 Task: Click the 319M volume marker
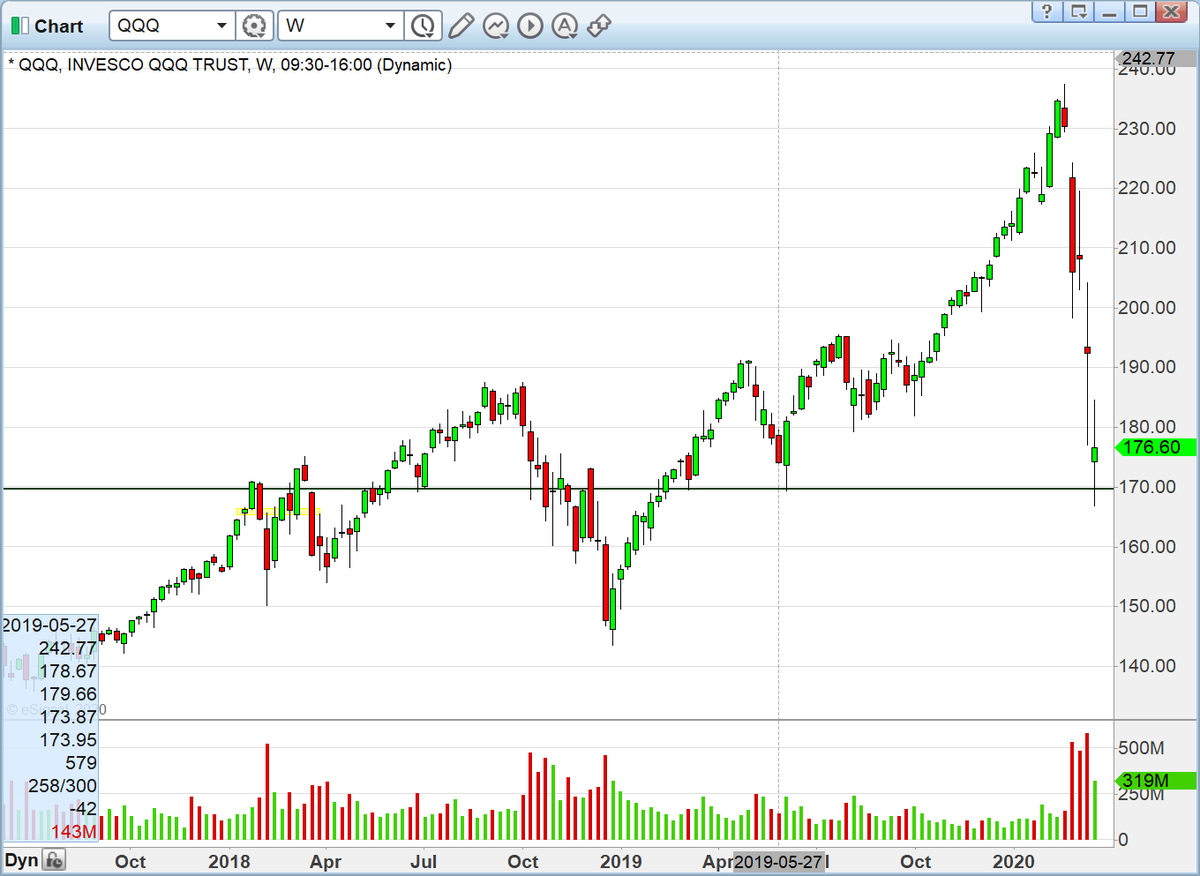point(1153,780)
